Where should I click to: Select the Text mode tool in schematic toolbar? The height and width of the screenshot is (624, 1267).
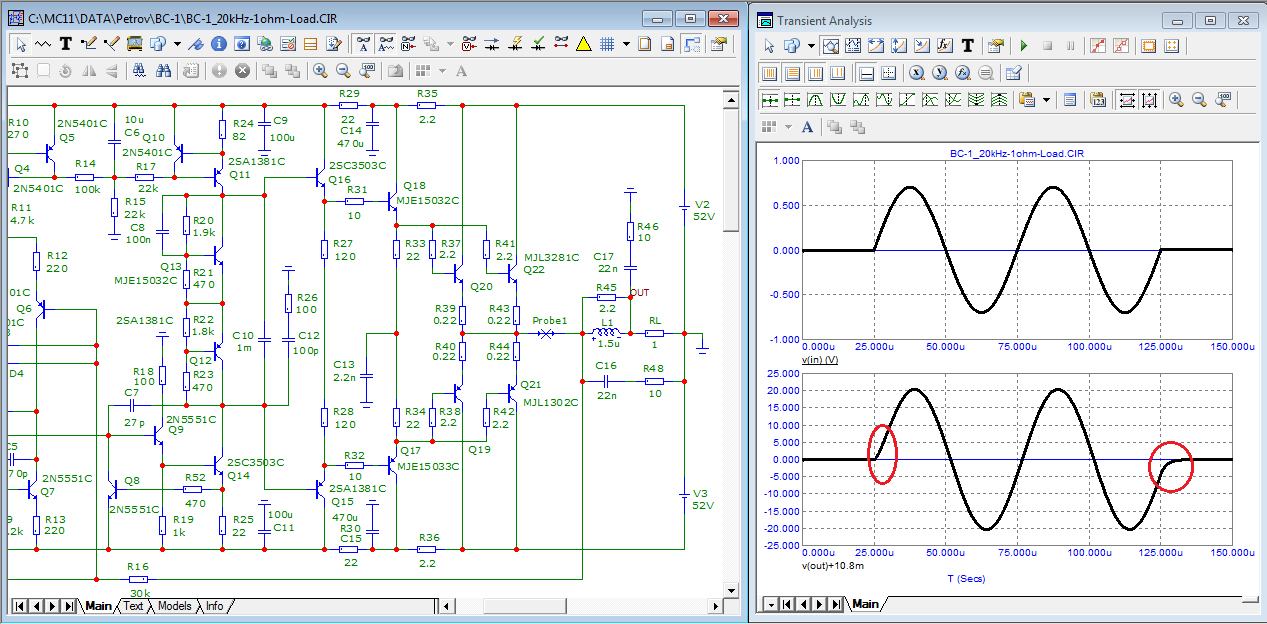66,44
